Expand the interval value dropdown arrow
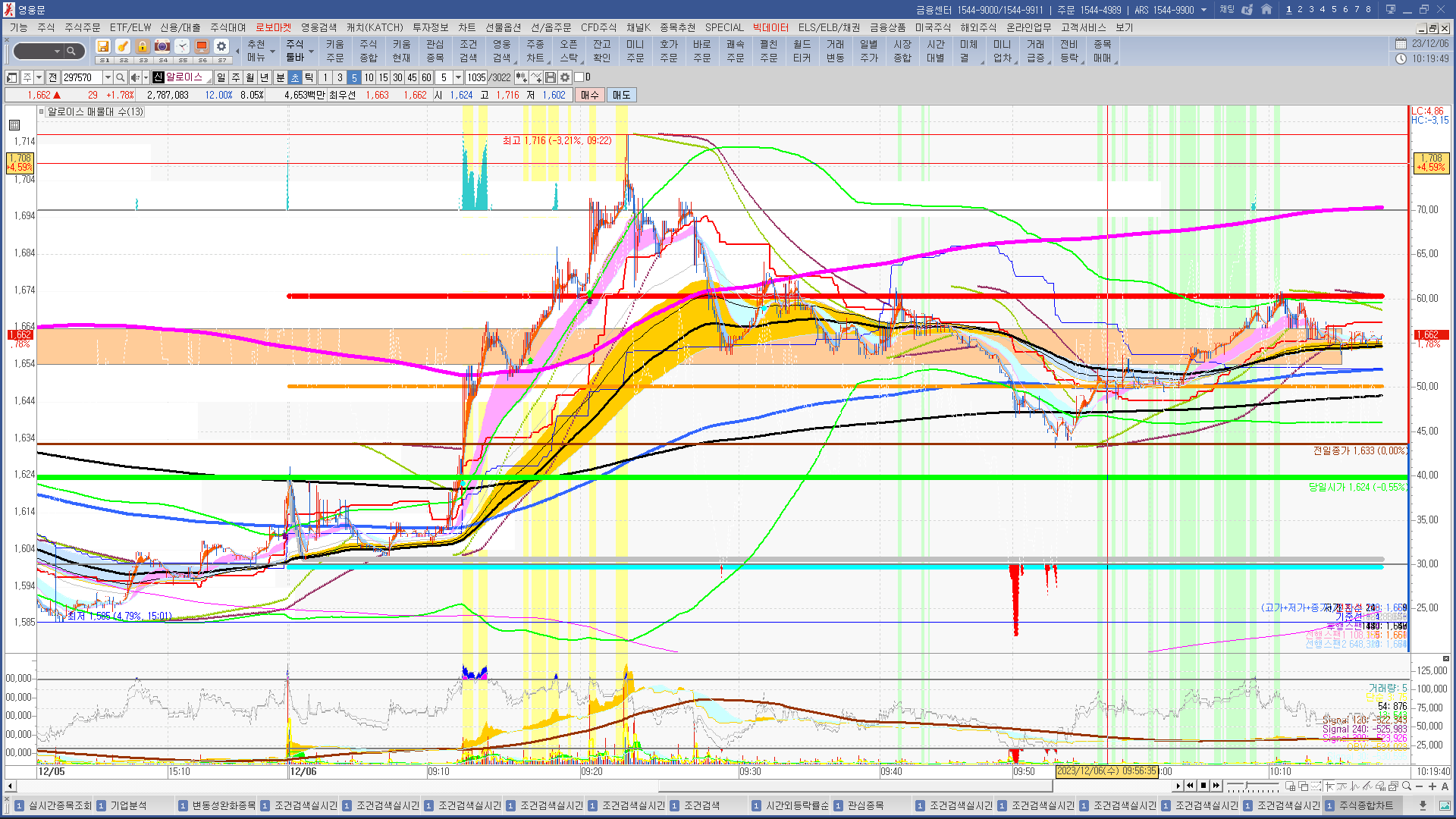The height and width of the screenshot is (819, 1456). (x=458, y=77)
